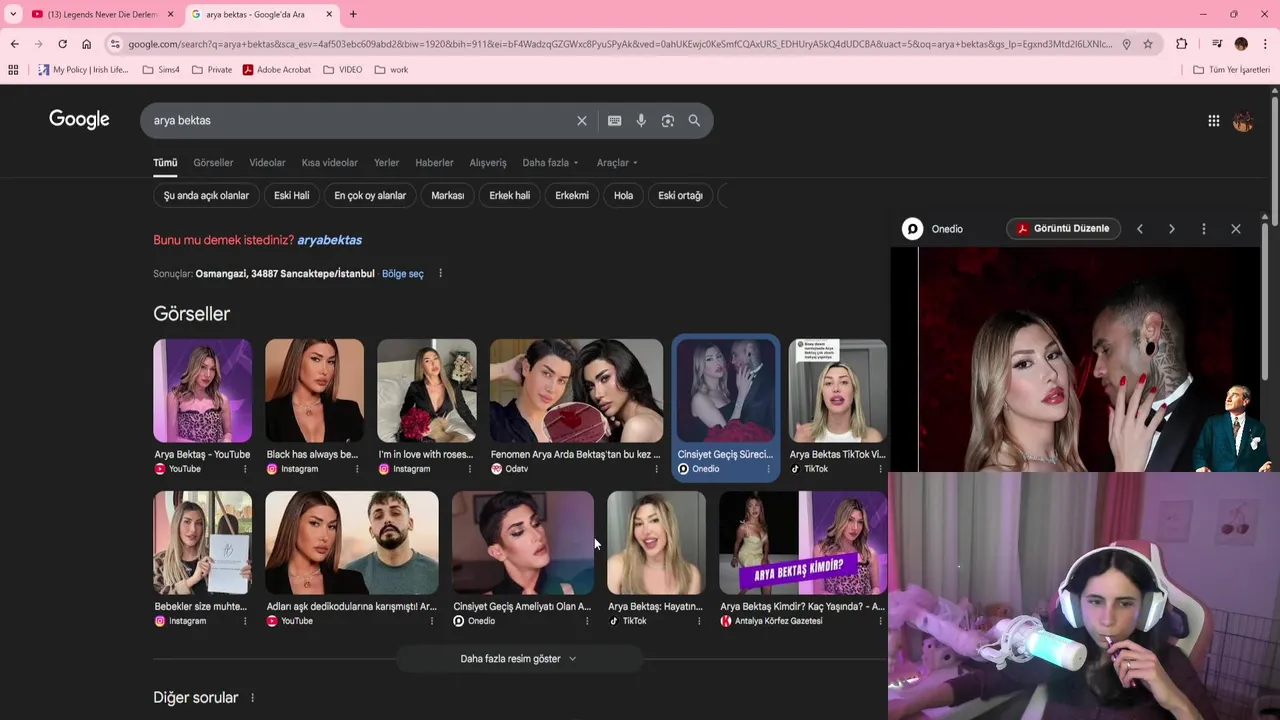Open site info icon in address bar
This screenshot has width=1280, height=720.
tap(115, 44)
